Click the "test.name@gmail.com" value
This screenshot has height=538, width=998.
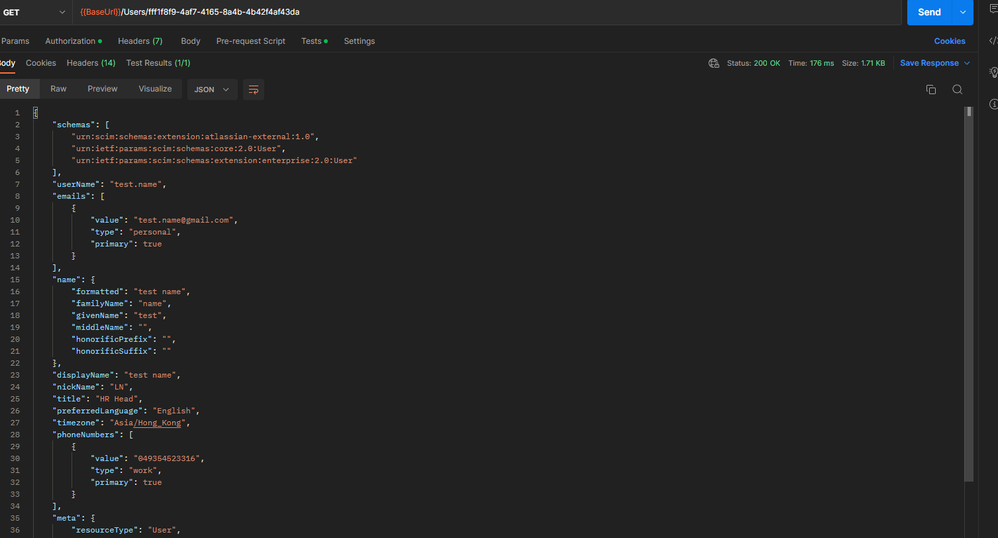pos(183,220)
